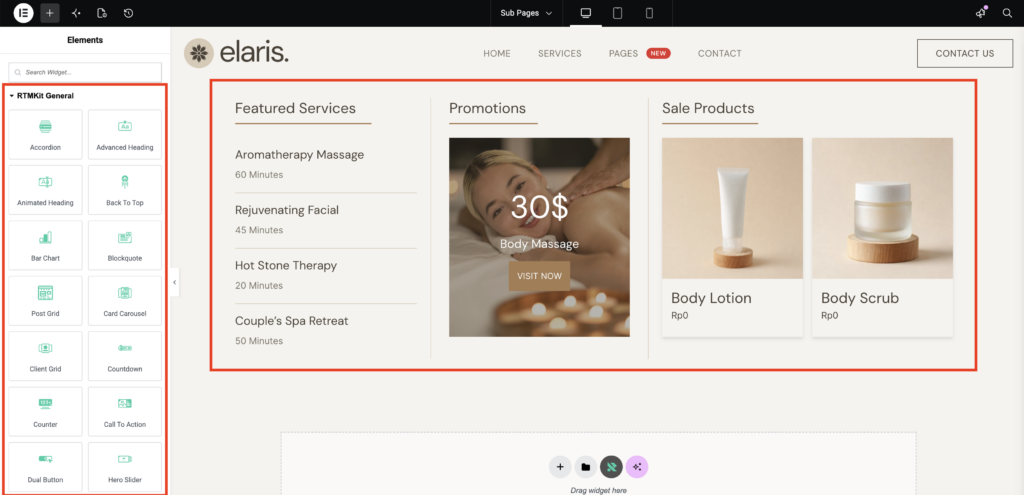Viewport: 1024px width, 495px height.
Task: Click the Body Scrub product image
Action: pos(882,208)
